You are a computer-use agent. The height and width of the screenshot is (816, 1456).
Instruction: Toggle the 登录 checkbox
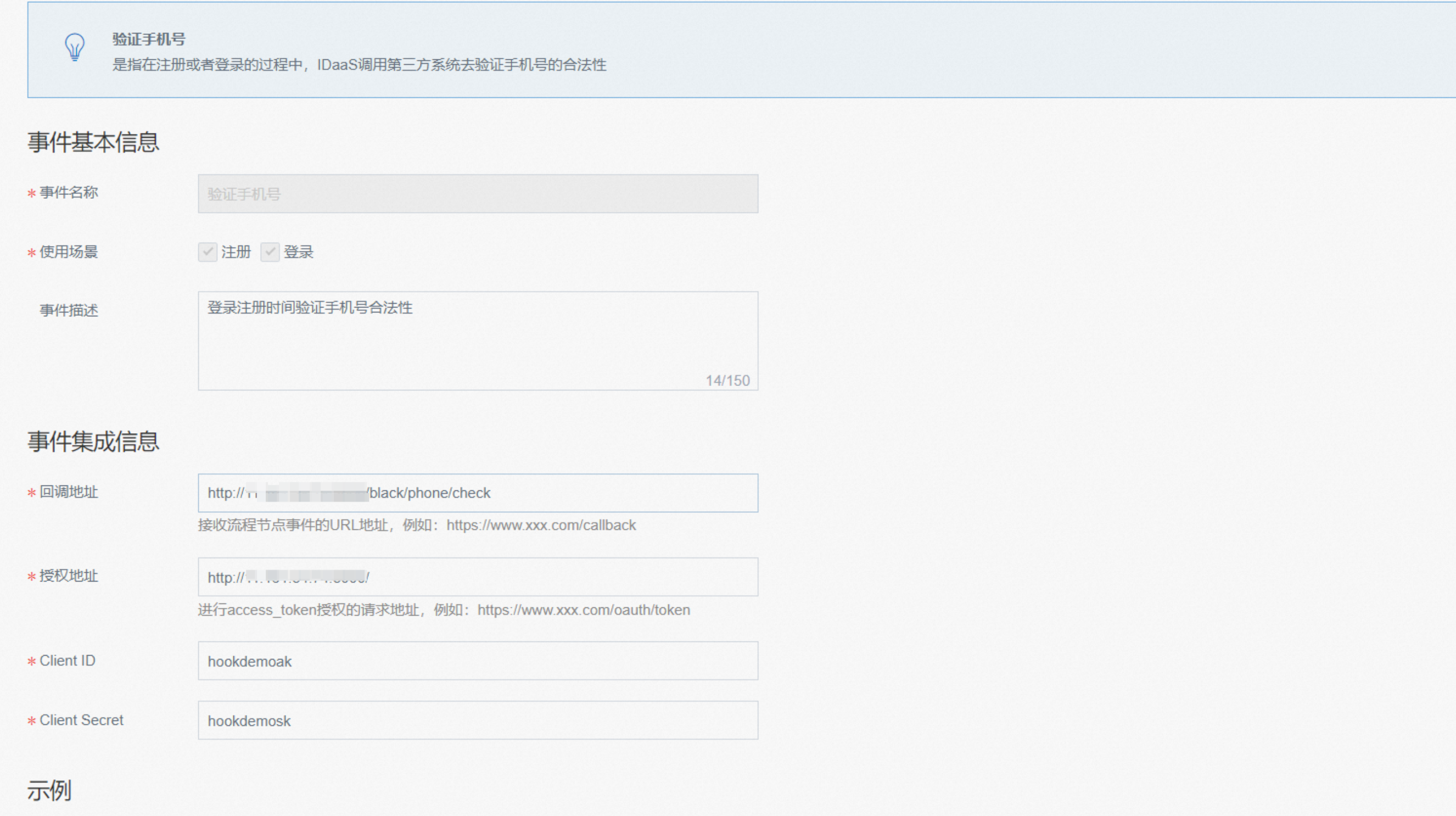(x=270, y=251)
